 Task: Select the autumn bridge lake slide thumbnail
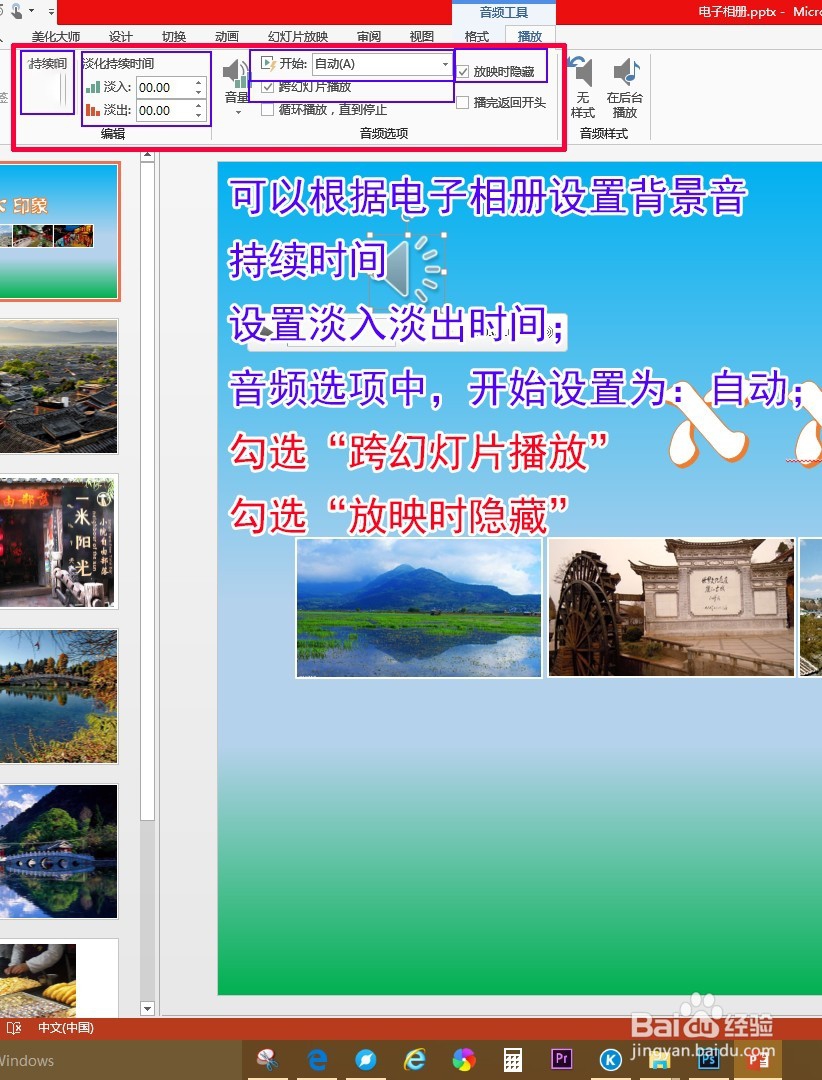59,696
